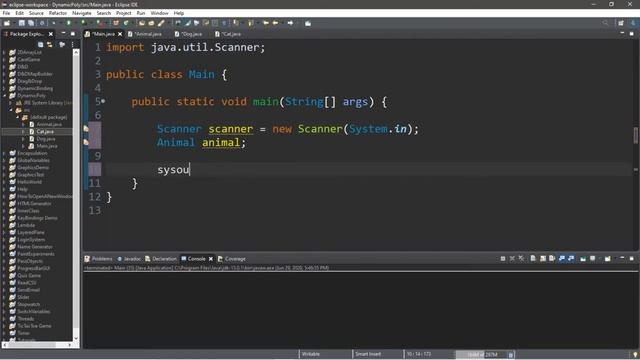Remove all terminated launches double-X icon
Screen dimensions: 640x360
click(x=521, y=258)
